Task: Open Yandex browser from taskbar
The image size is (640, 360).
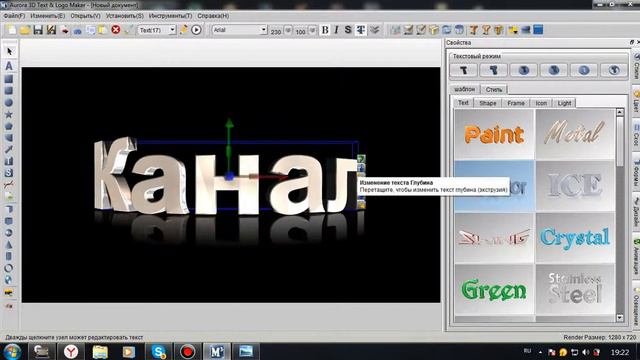Action: [x=71, y=351]
